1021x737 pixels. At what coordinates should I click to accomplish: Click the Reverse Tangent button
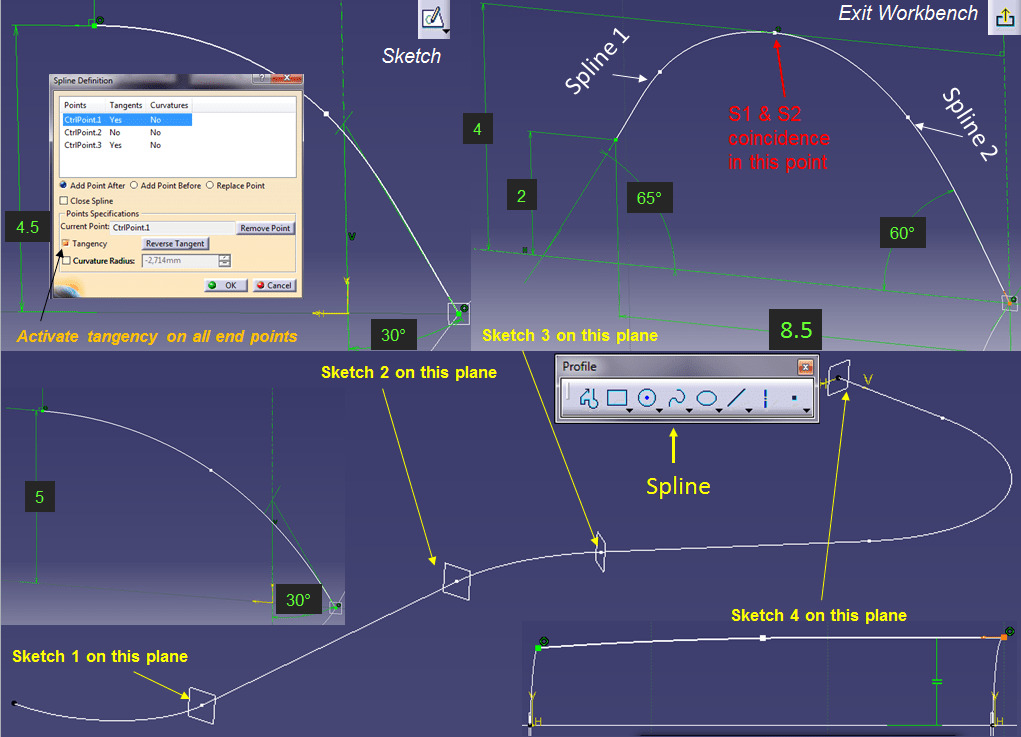pyautogui.click(x=175, y=244)
